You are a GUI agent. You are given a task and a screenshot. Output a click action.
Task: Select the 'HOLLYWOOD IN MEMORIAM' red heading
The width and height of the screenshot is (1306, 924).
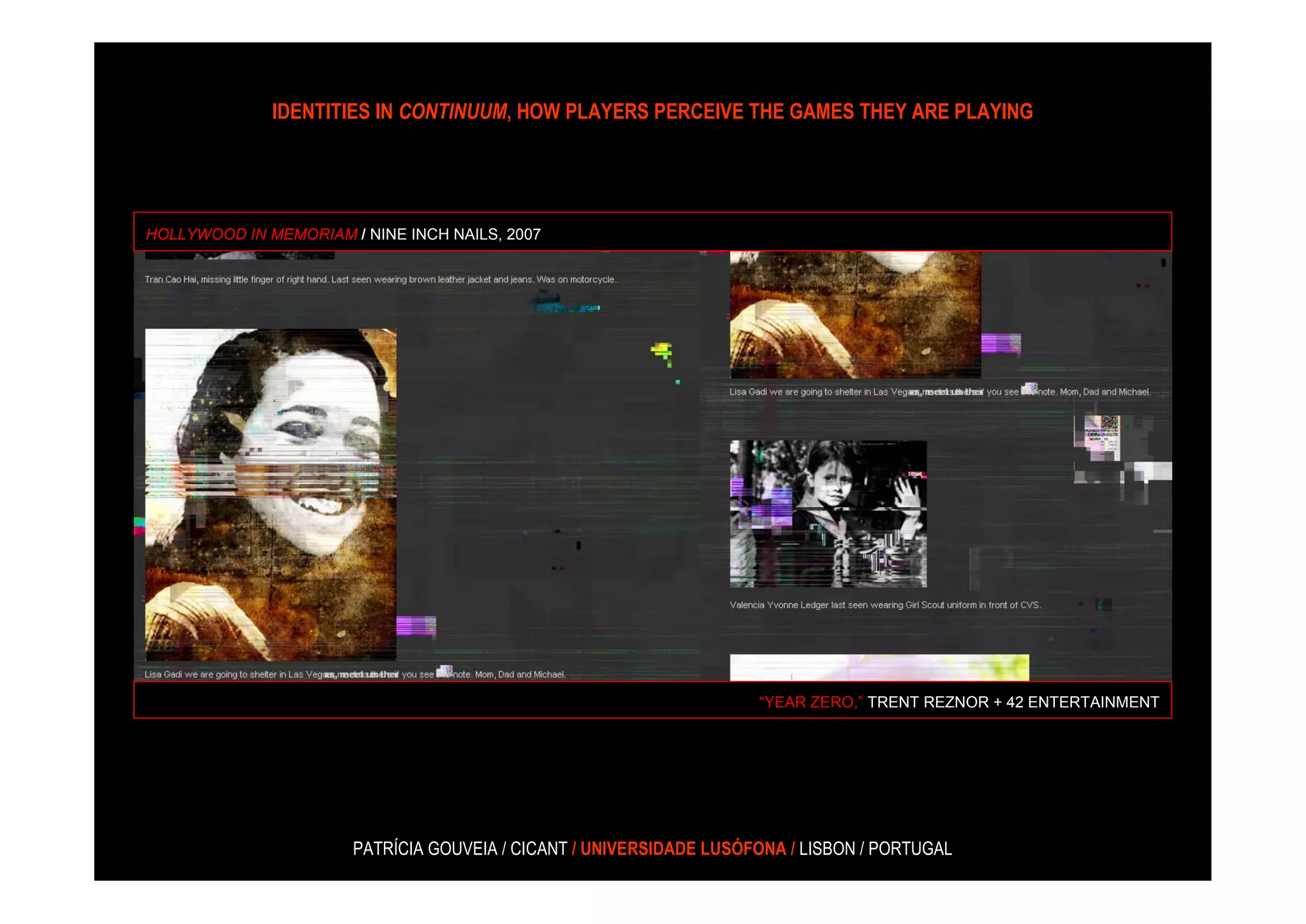pyautogui.click(x=252, y=234)
